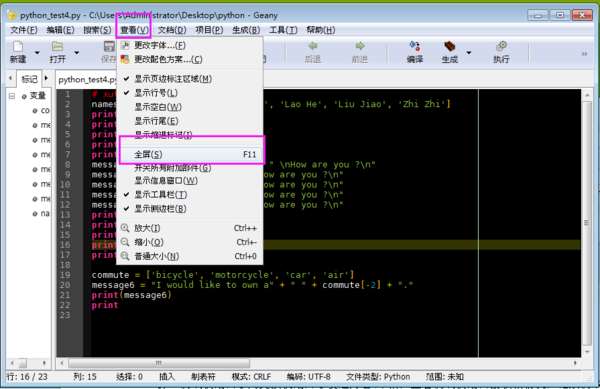The height and width of the screenshot is (389, 600).
Task: Click the 新建 (New file) toolbar icon
Action: [x=18, y=47]
